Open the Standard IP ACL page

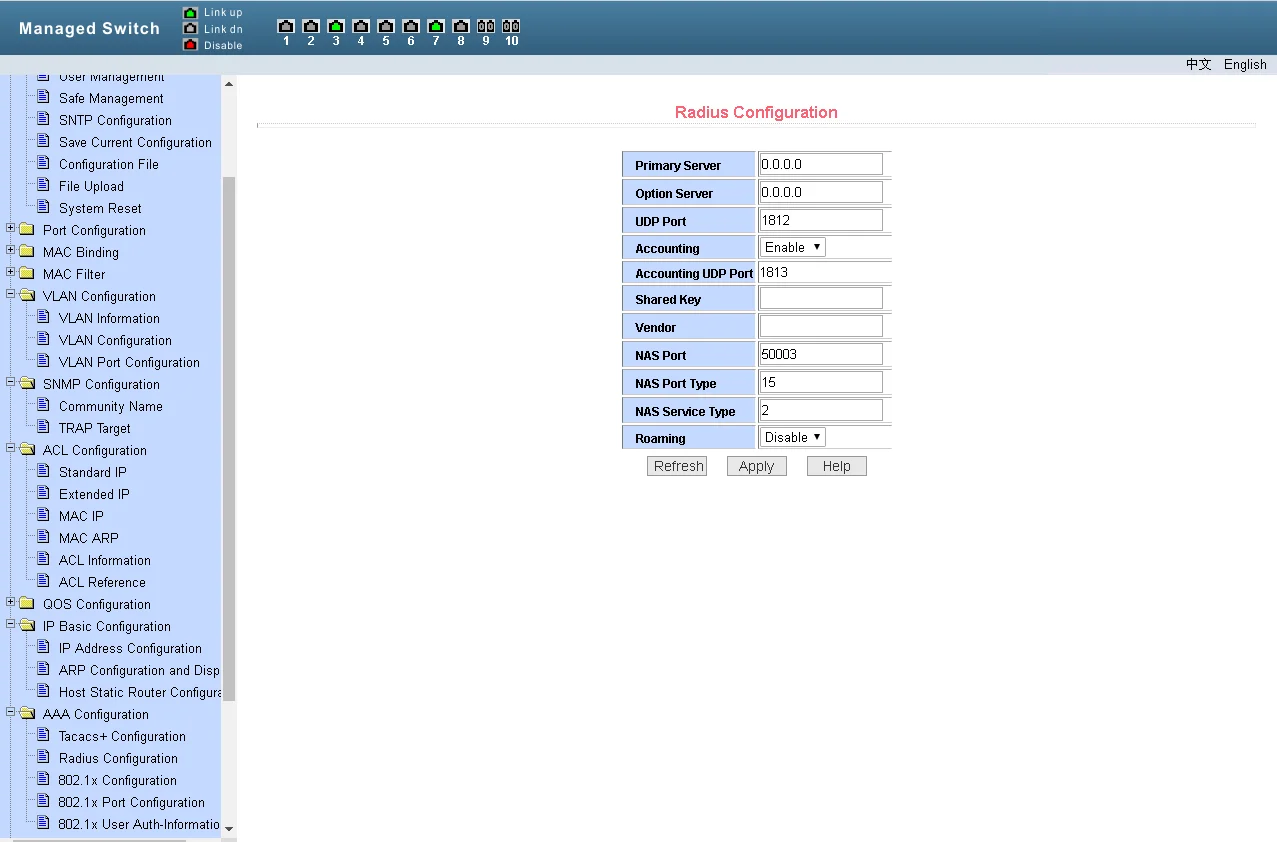[x=92, y=473]
